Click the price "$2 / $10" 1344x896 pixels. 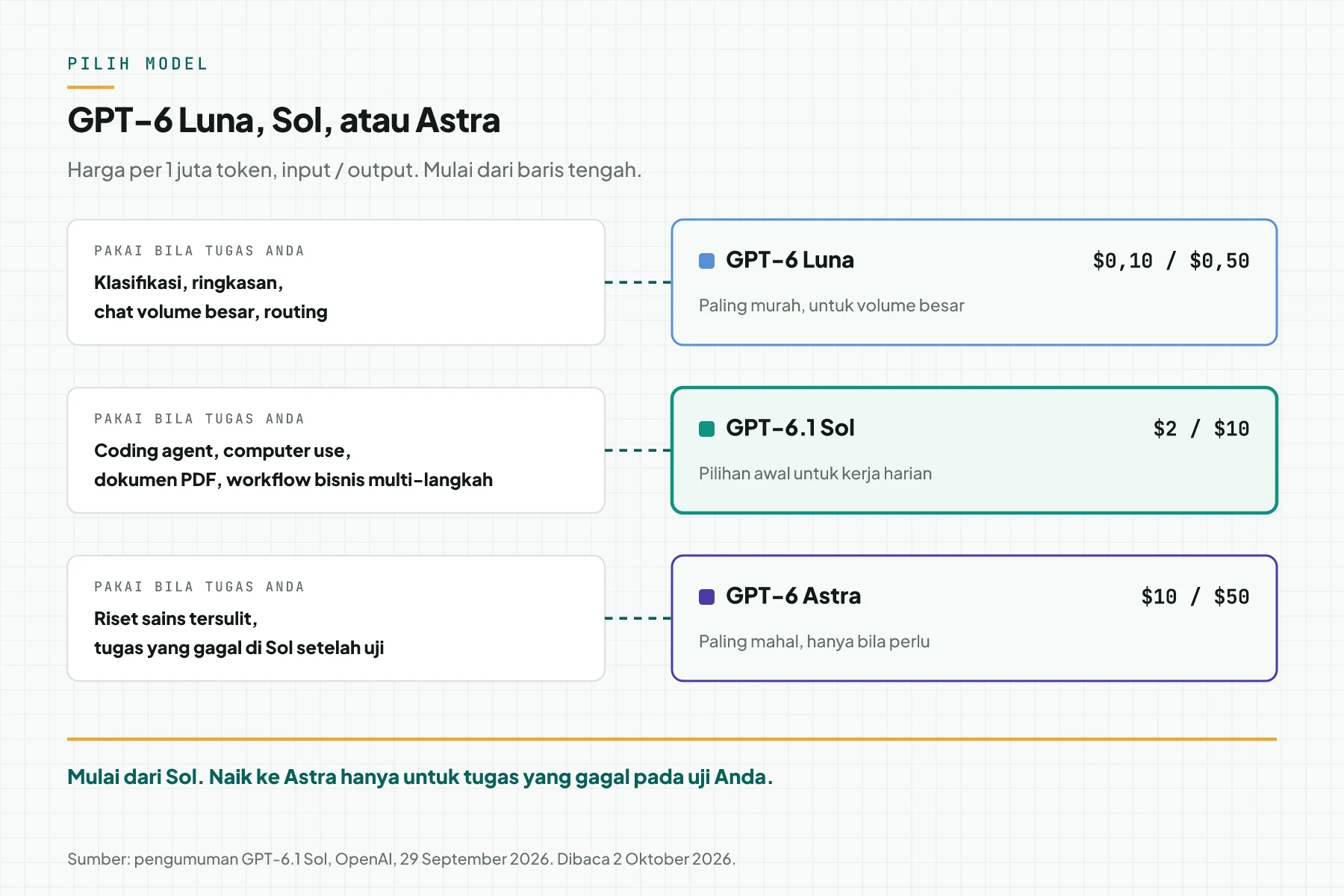(x=1201, y=429)
